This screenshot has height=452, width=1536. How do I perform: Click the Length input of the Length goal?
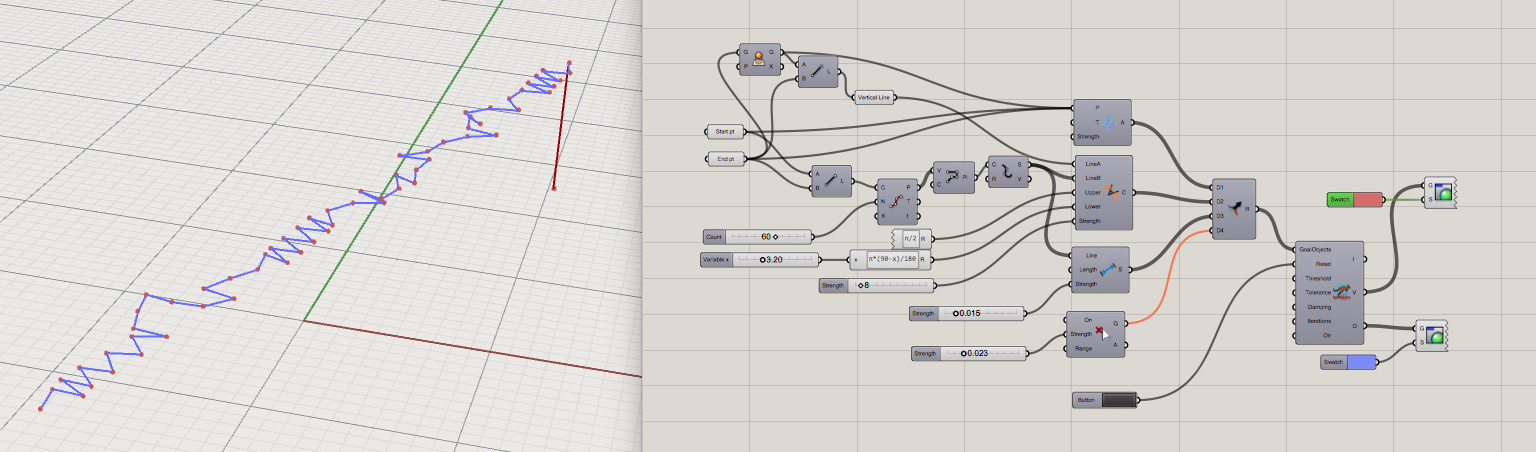coord(1087,270)
